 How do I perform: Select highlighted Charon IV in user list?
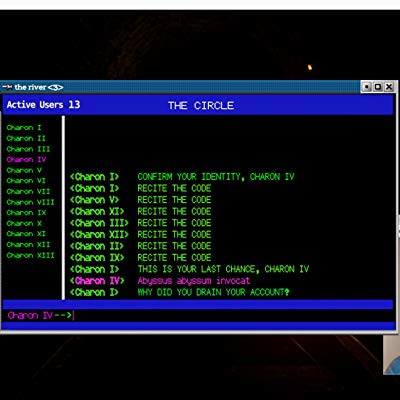[x=26, y=160]
